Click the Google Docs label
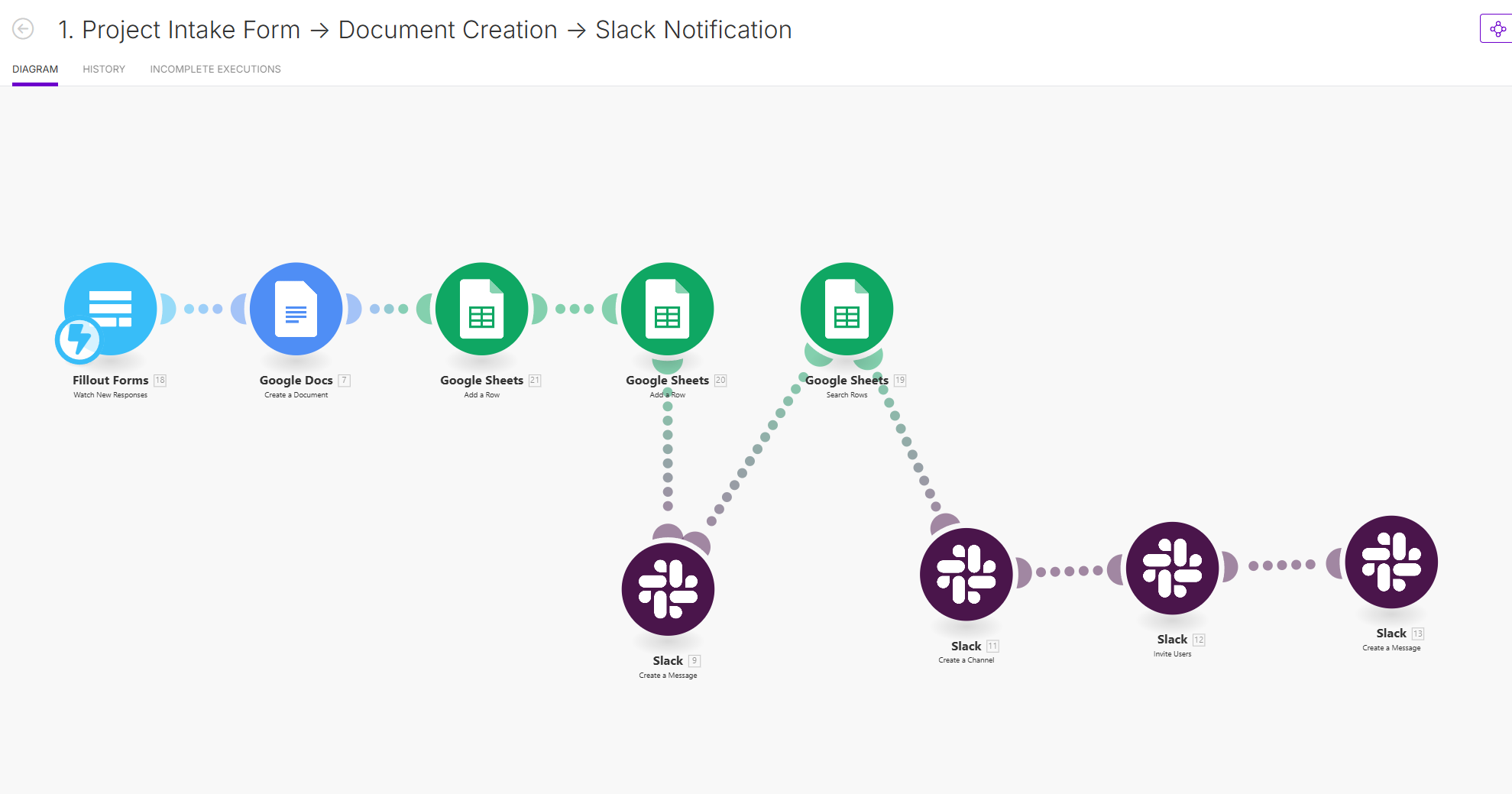 (296, 380)
